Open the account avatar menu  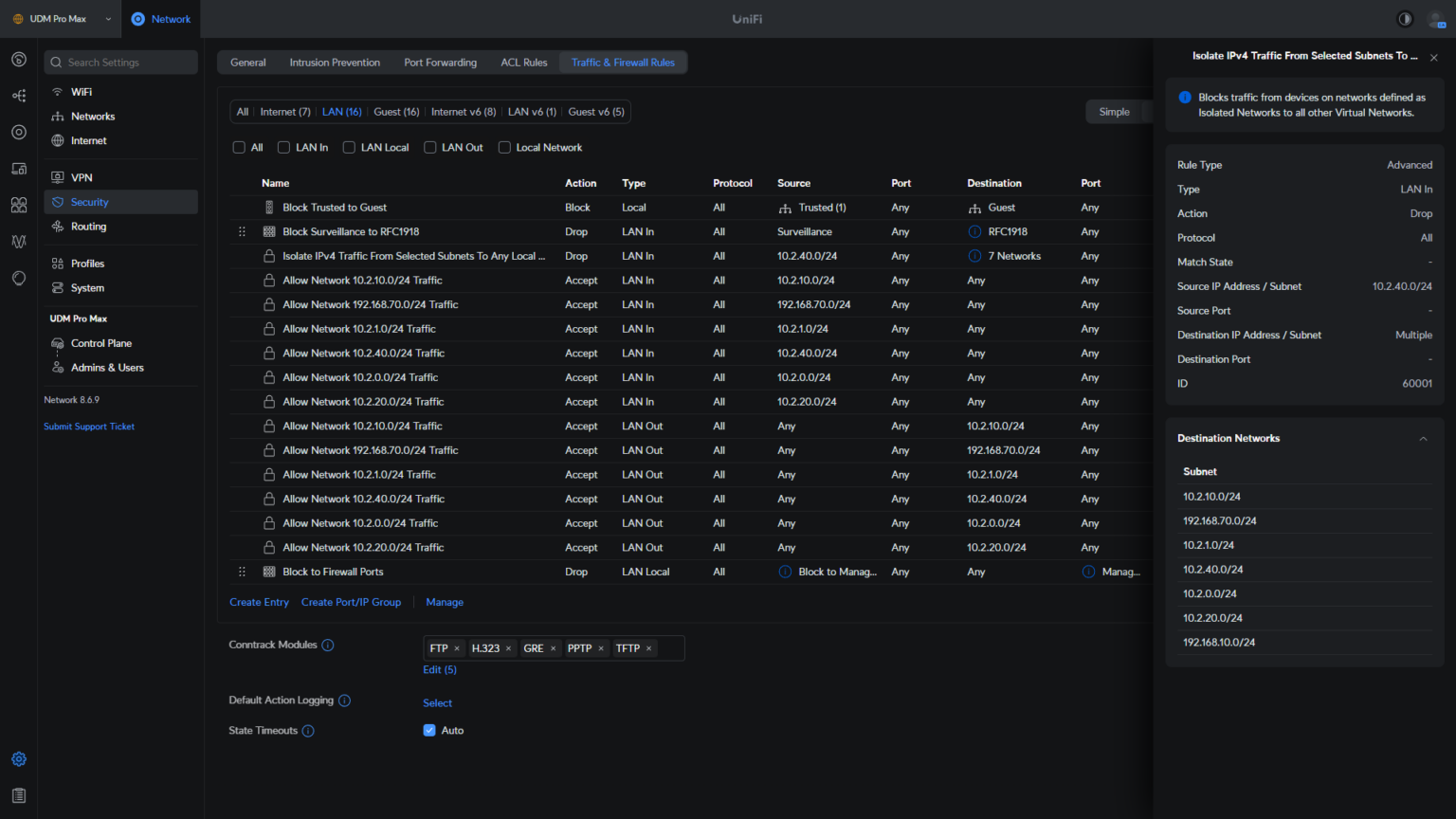[x=1435, y=19]
